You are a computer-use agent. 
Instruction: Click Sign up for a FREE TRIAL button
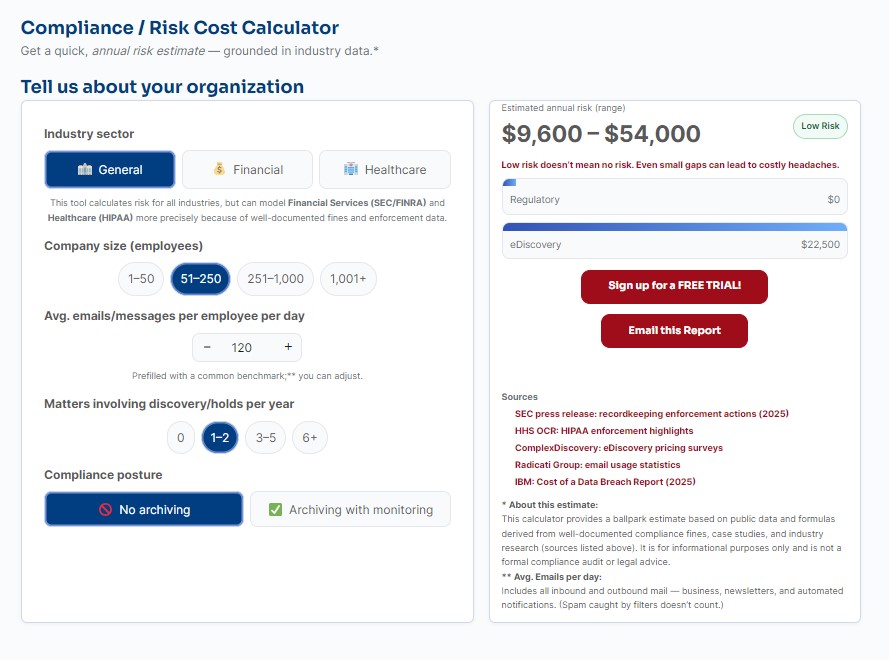click(x=674, y=286)
